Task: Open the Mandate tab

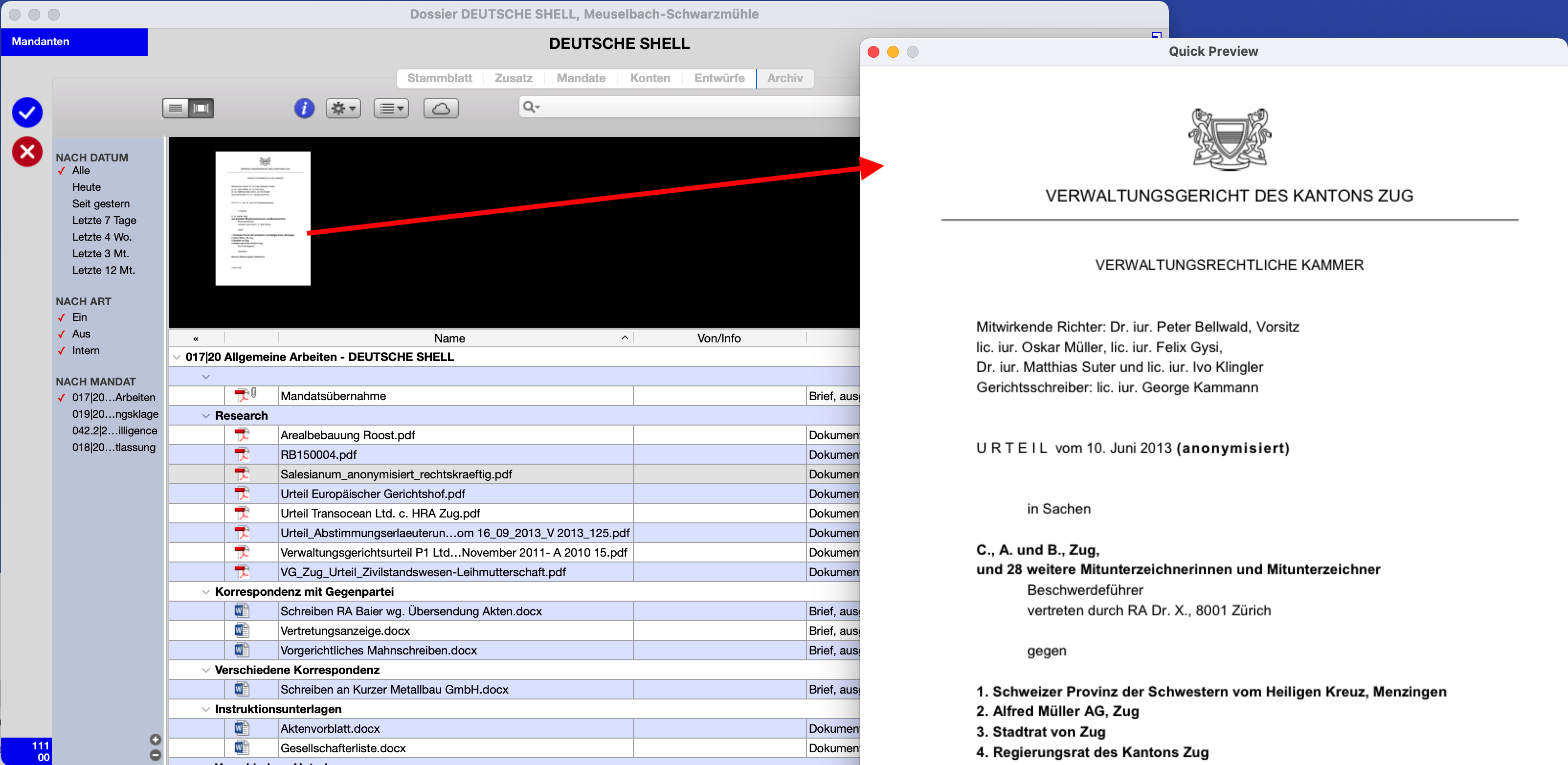Action: (581, 78)
